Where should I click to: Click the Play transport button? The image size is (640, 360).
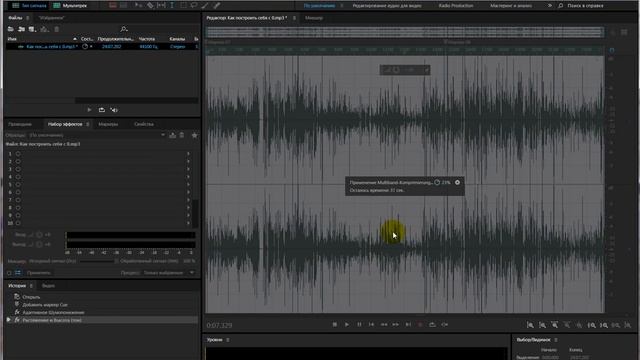pyautogui.click(x=347, y=324)
